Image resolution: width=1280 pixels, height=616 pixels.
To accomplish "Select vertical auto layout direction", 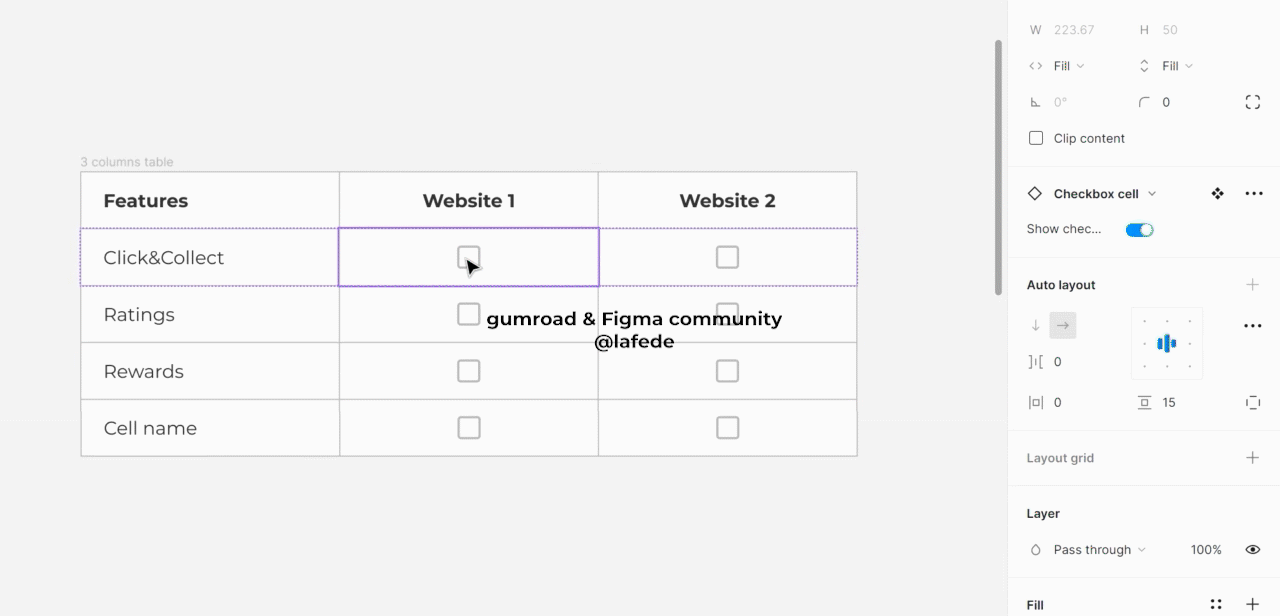I will coord(1036,325).
